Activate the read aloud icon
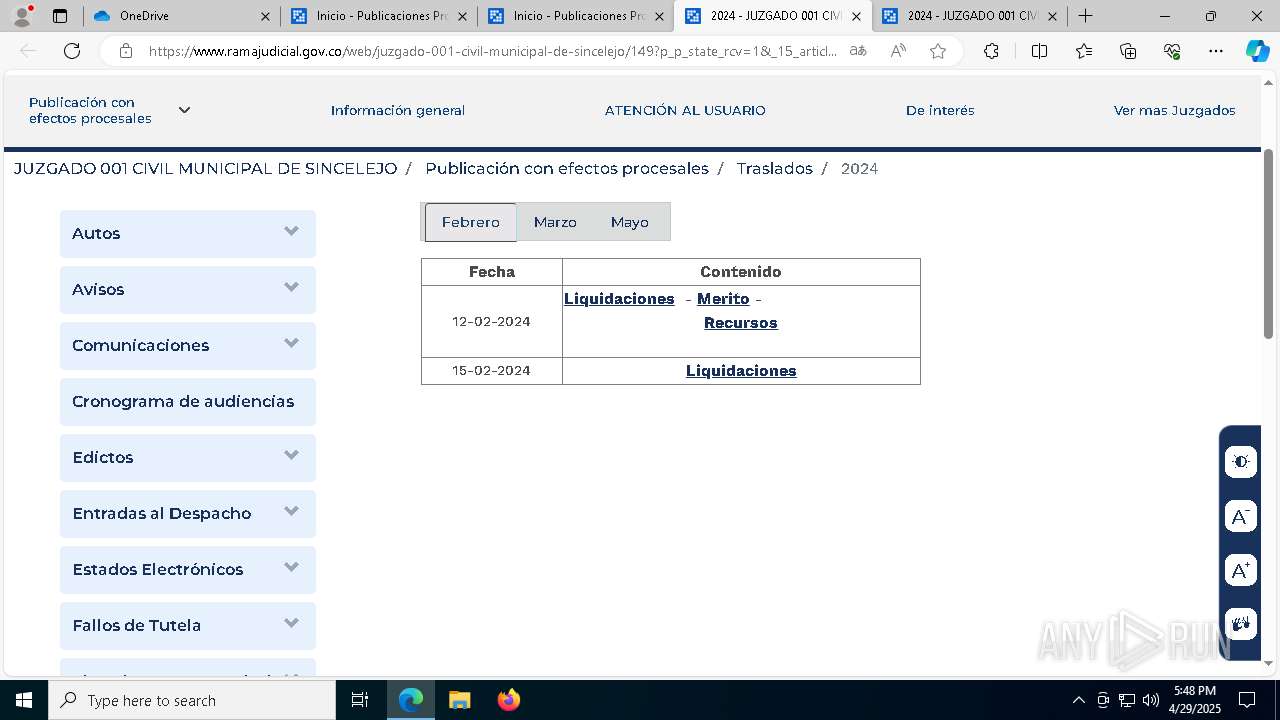Image resolution: width=1280 pixels, height=720 pixels. coord(898,51)
